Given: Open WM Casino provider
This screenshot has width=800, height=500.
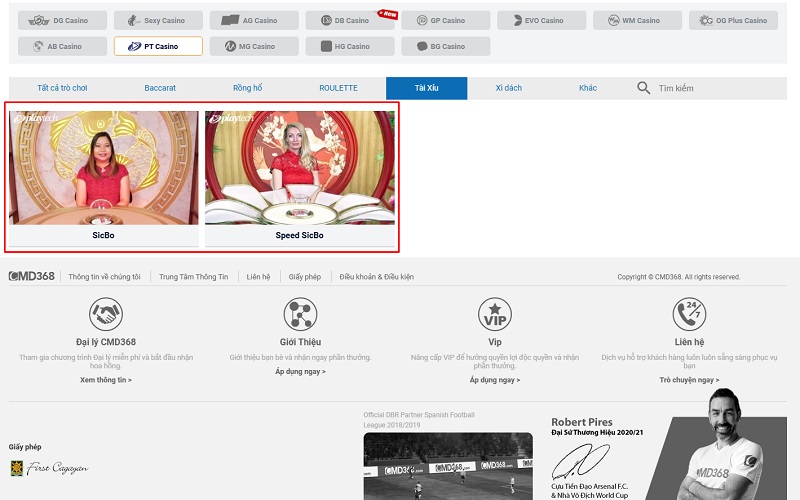Looking at the screenshot, I should click(637, 20).
